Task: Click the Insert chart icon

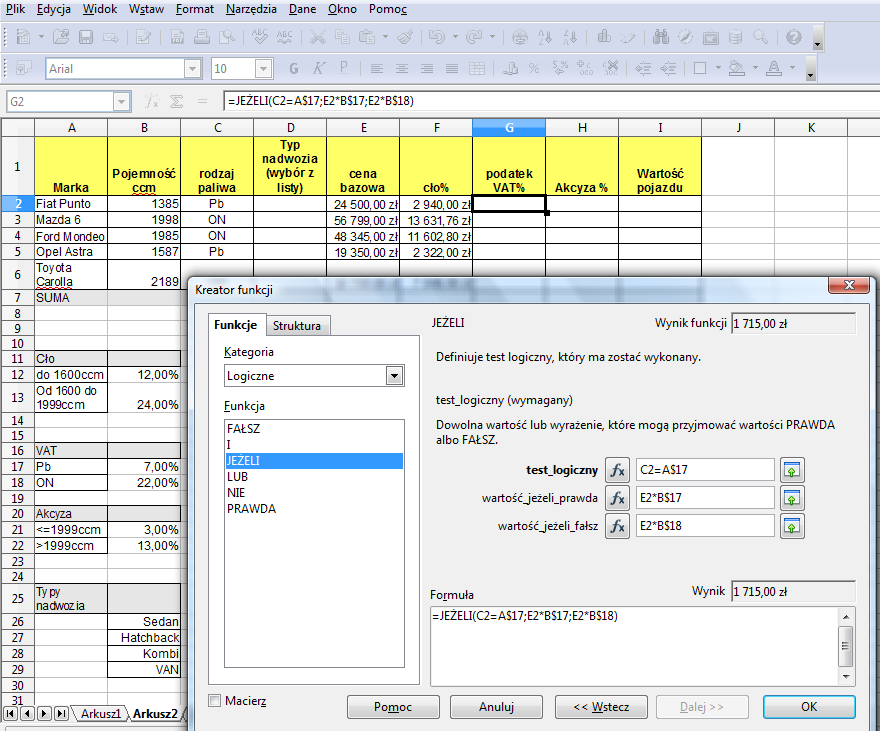Action: click(604, 37)
